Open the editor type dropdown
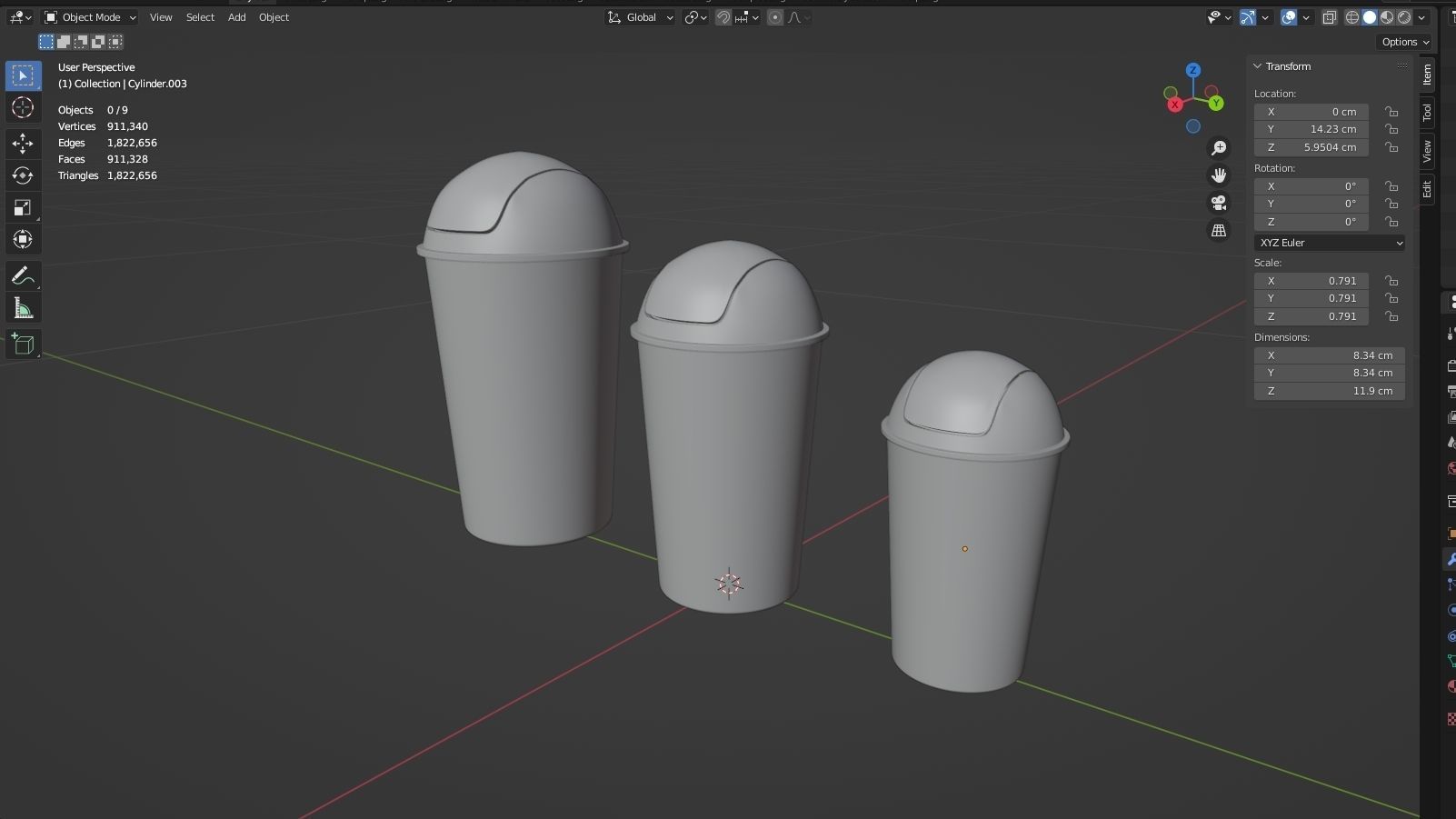This screenshot has width=1456, height=819. tap(20, 17)
